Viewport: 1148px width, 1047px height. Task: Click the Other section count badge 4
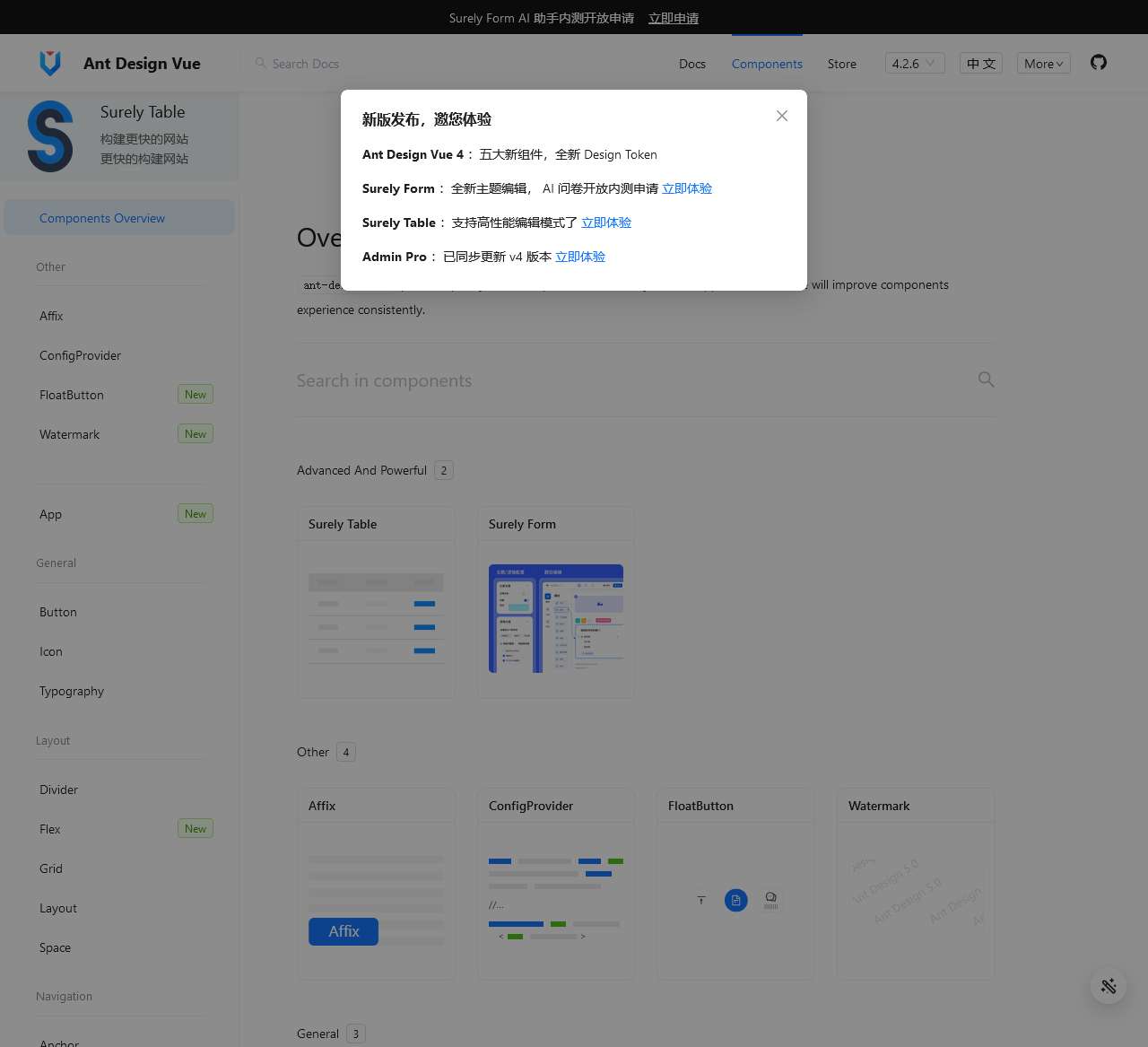tap(346, 752)
